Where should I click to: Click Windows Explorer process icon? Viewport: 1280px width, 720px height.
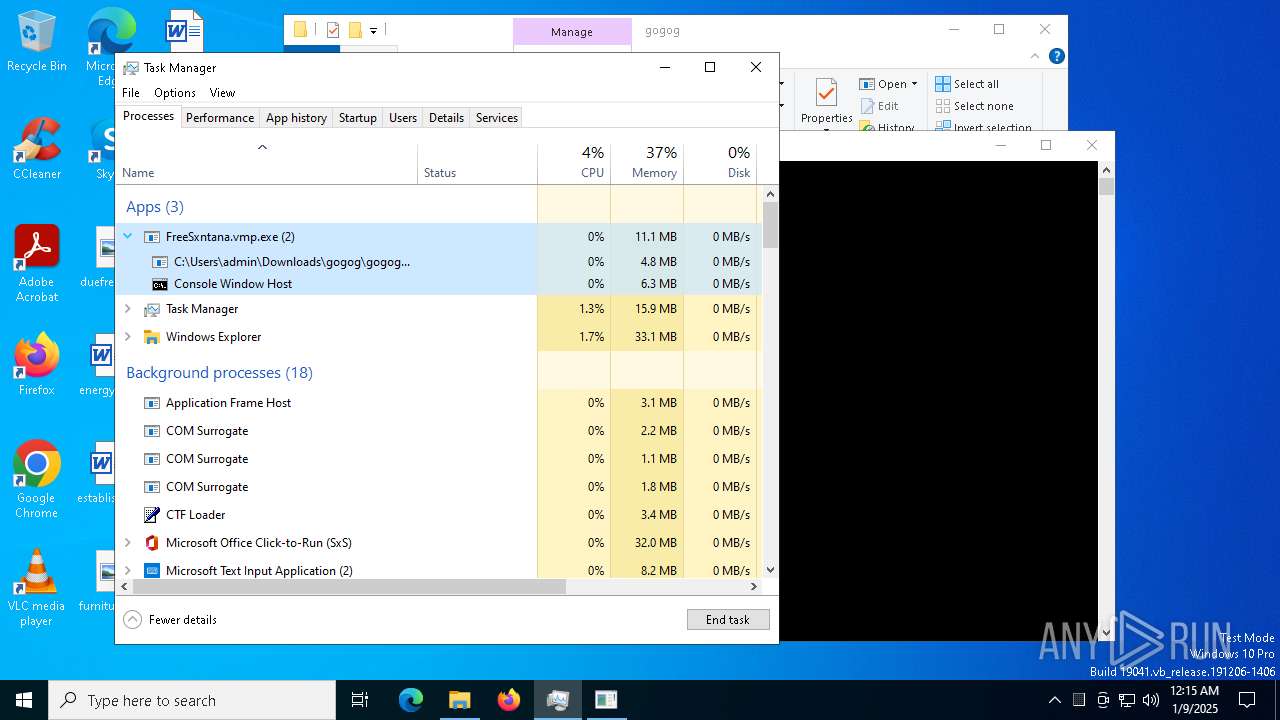click(x=152, y=337)
